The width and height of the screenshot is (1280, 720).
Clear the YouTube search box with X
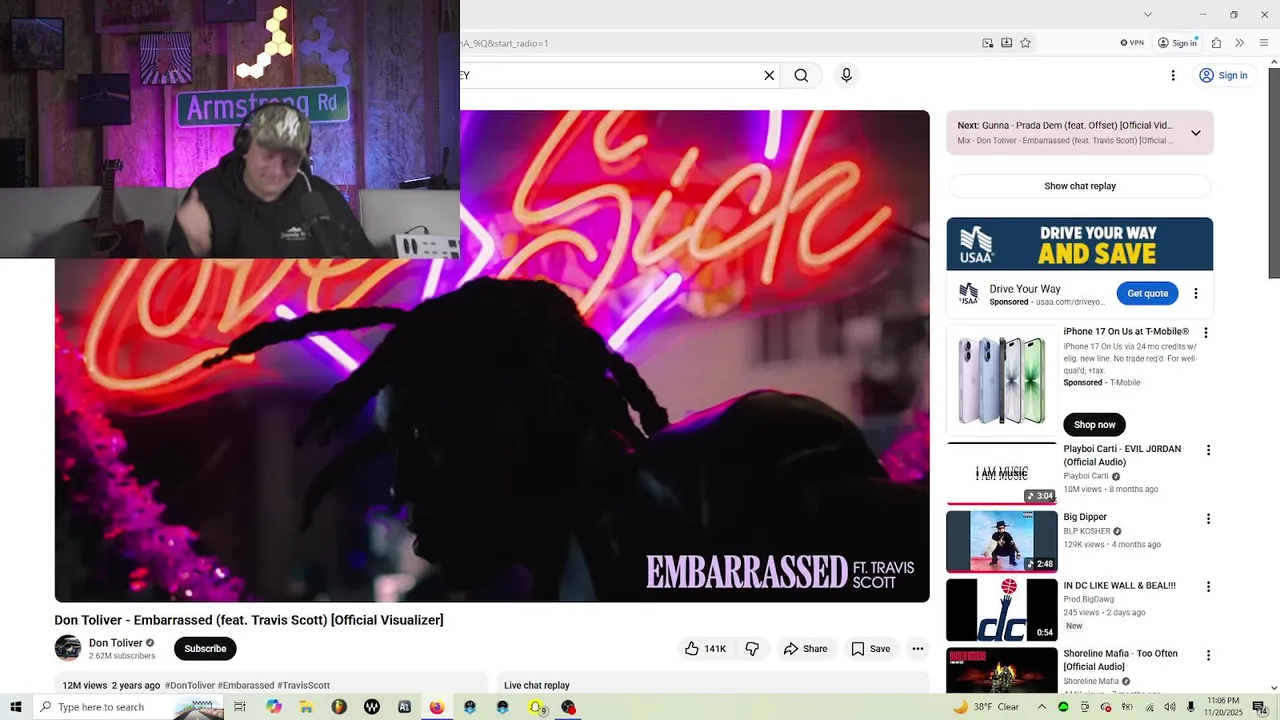click(769, 75)
